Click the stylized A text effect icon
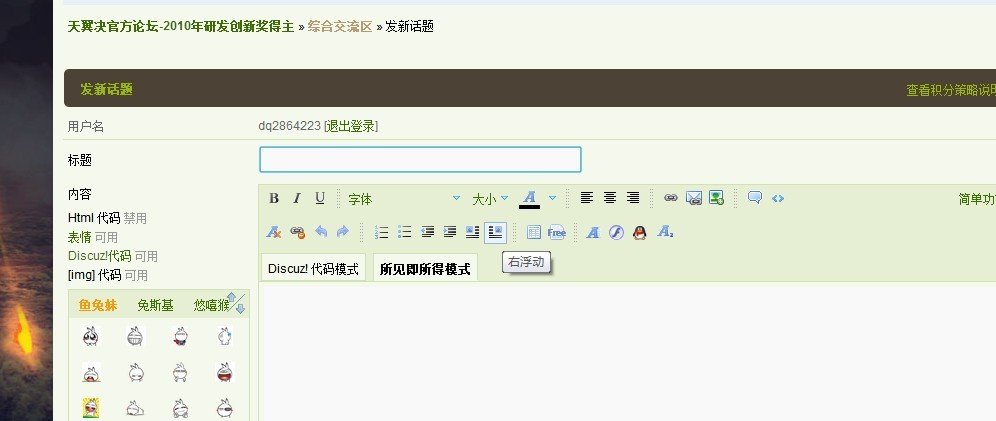This screenshot has height=421, width=996. (593, 232)
